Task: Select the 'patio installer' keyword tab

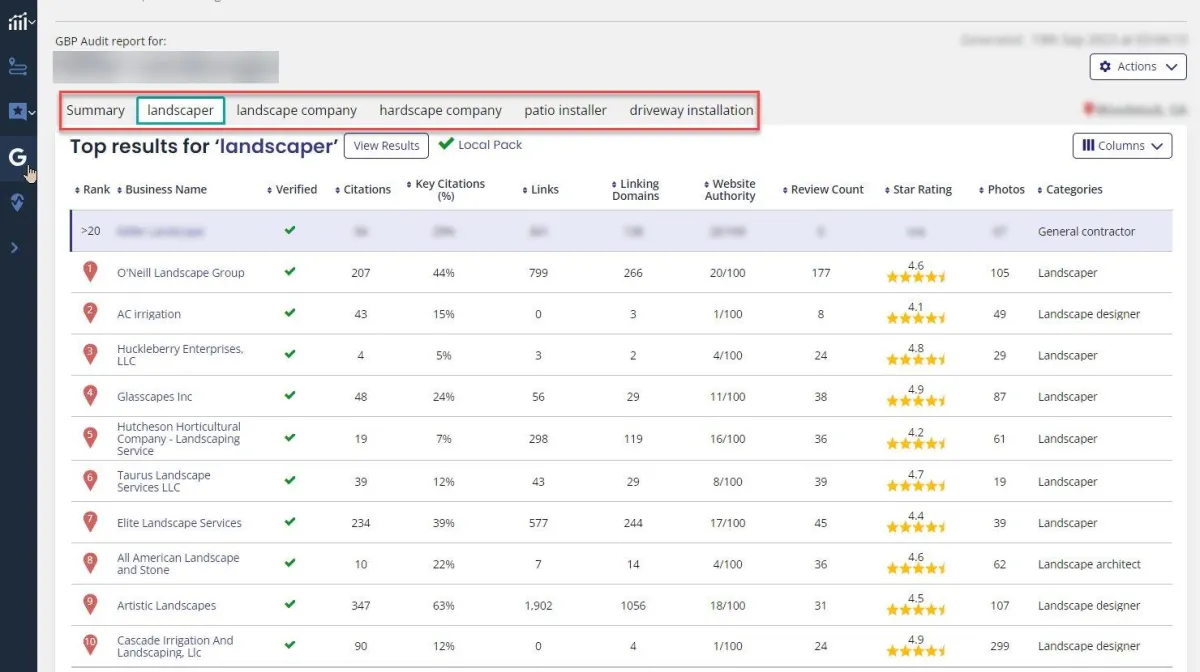Action: 565,111
